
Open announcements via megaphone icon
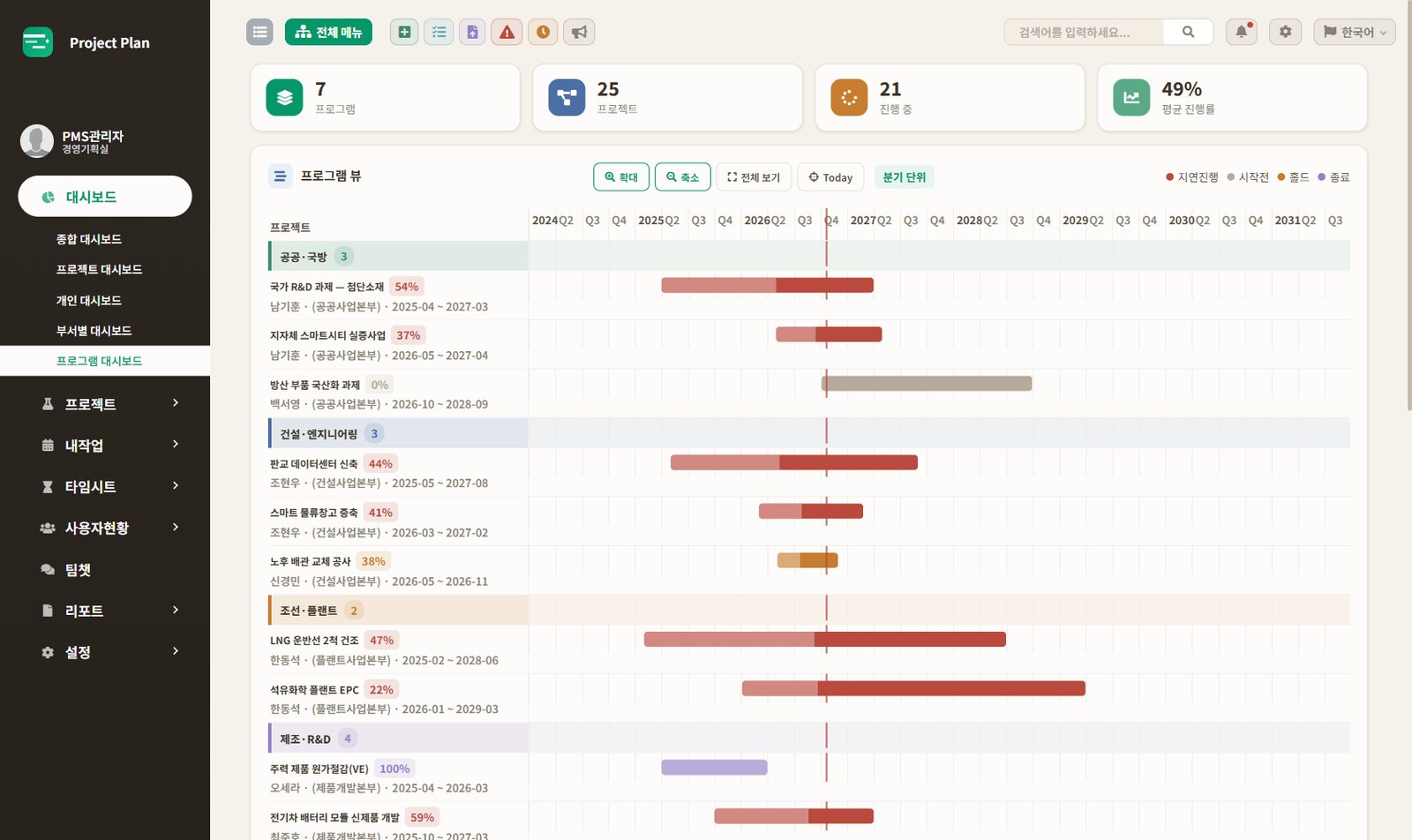(x=579, y=32)
